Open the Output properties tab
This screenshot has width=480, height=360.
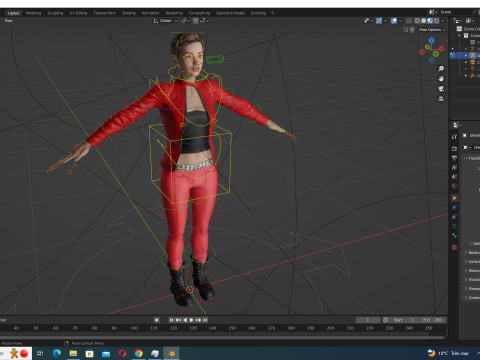[454, 158]
